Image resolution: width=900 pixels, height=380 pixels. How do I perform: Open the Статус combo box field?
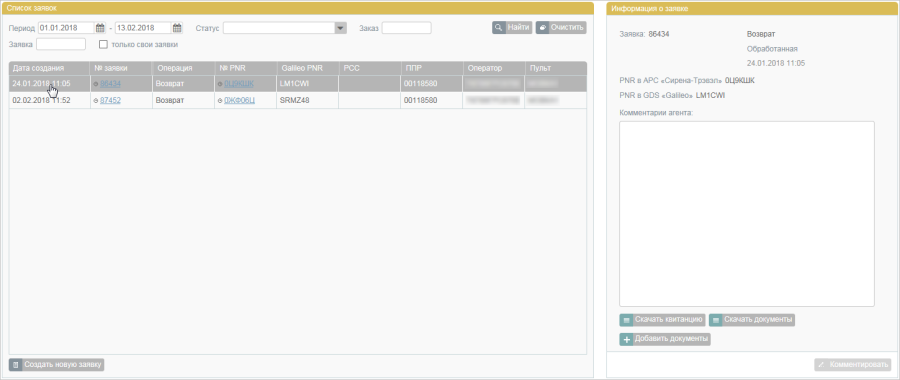[x=285, y=28]
